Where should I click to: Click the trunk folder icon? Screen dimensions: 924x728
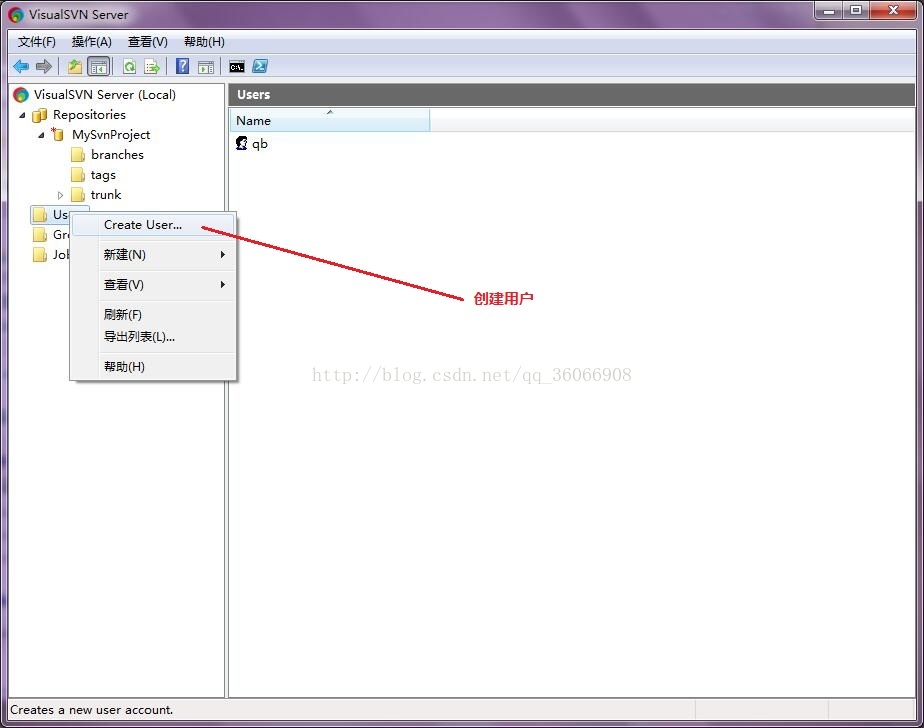click(78, 195)
